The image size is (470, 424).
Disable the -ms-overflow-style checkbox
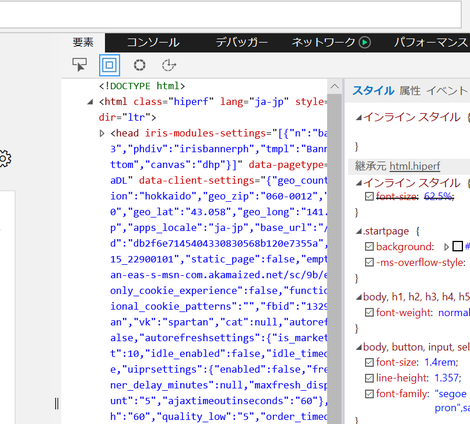tap(369, 262)
